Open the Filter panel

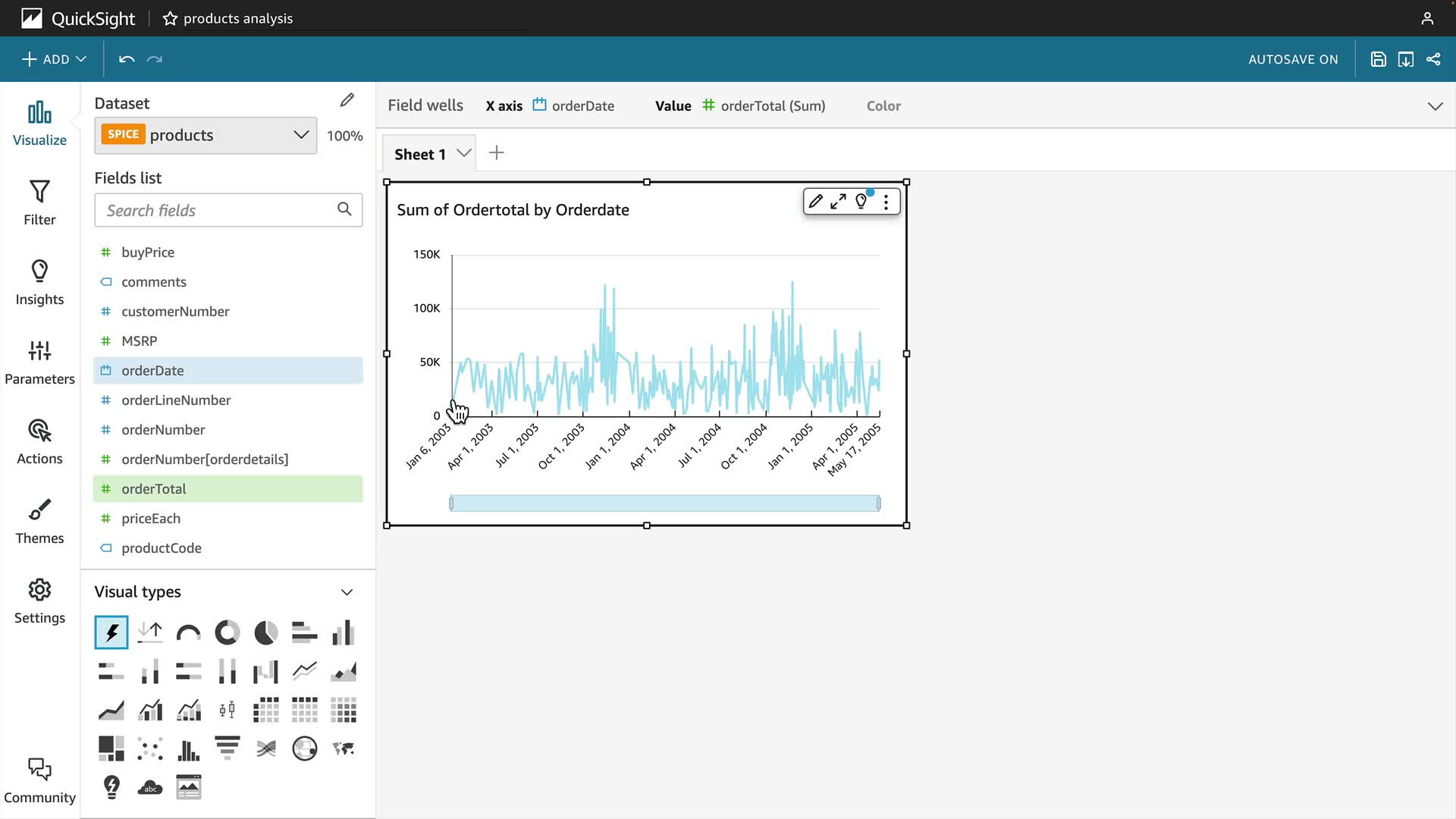click(x=39, y=202)
